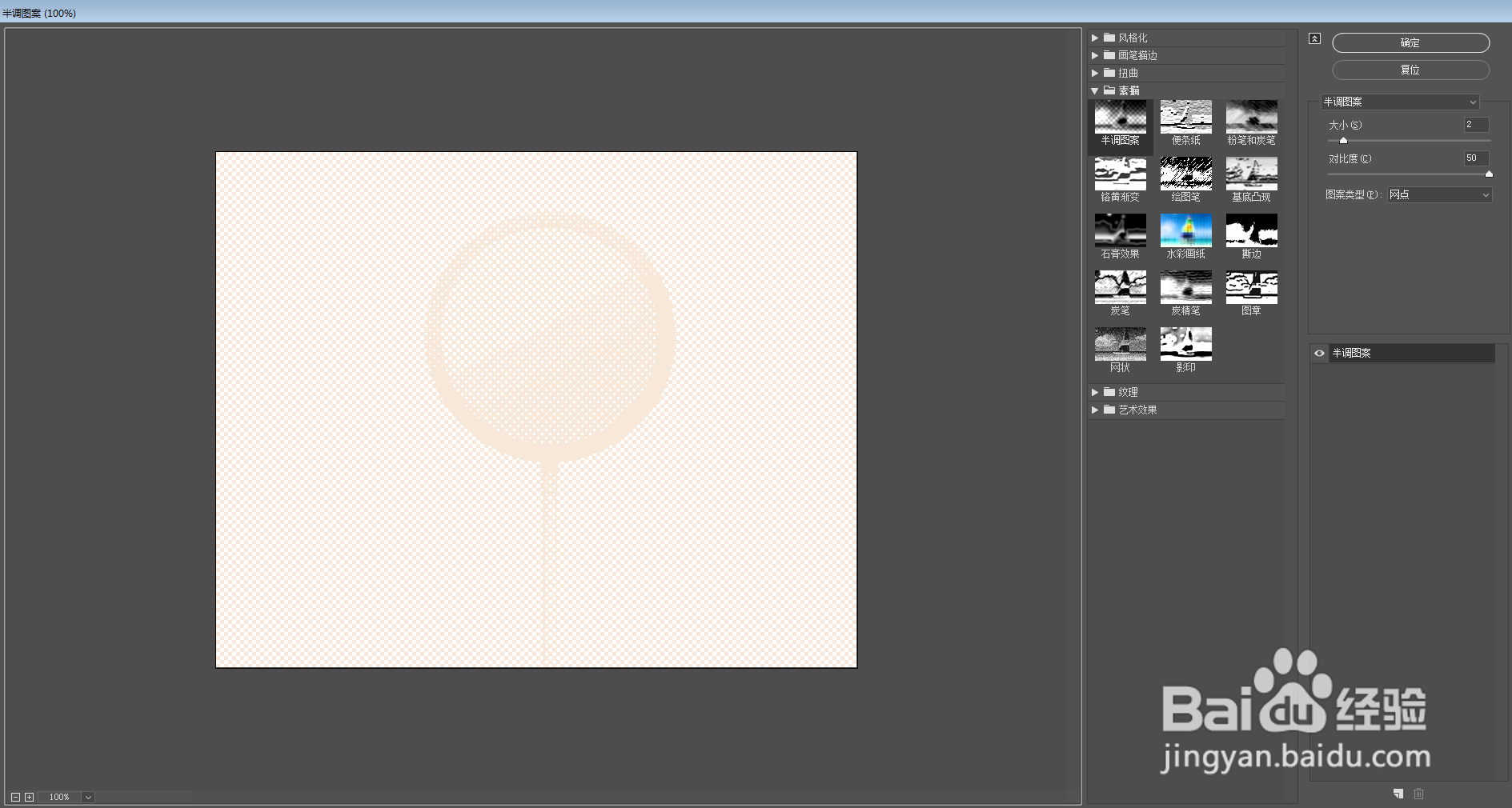Create a new effect layer

[x=1398, y=794]
